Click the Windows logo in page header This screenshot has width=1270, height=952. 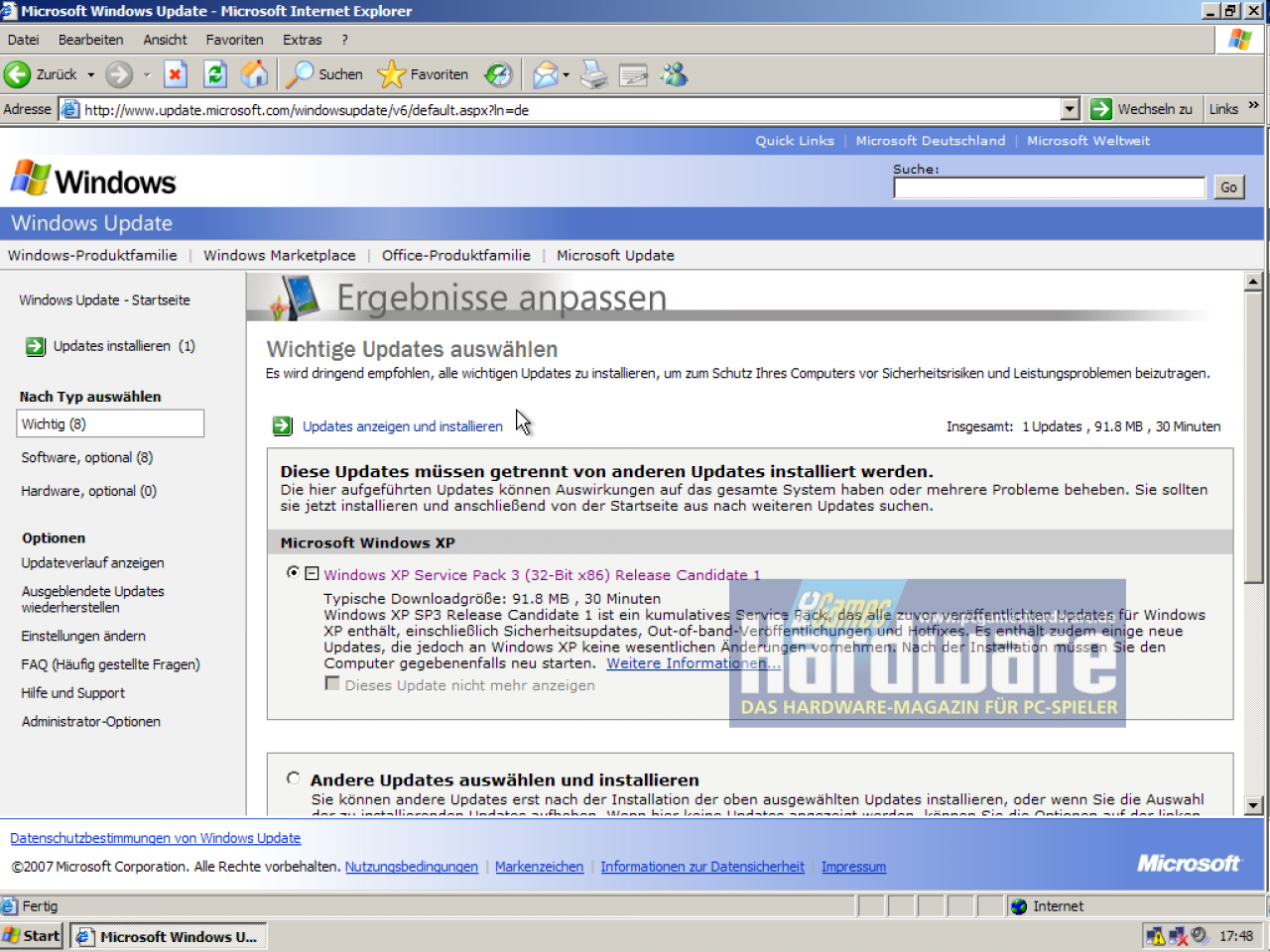(x=93, y=180)
